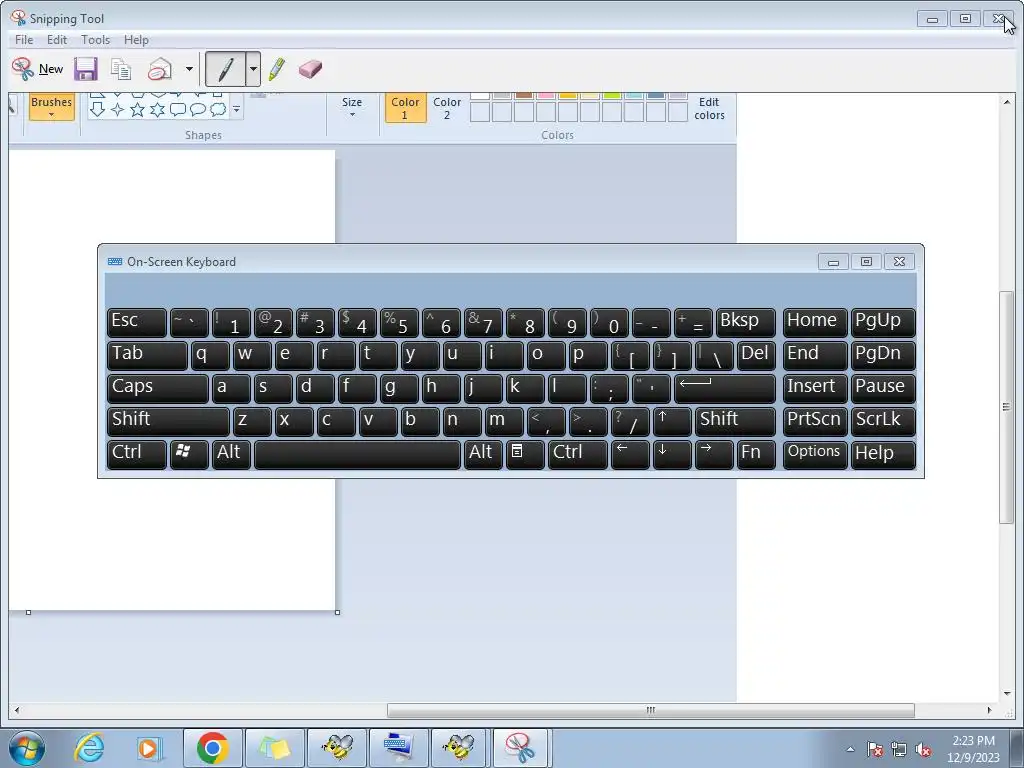Toggle the Fn key on the keyboard

click(756, 455)
